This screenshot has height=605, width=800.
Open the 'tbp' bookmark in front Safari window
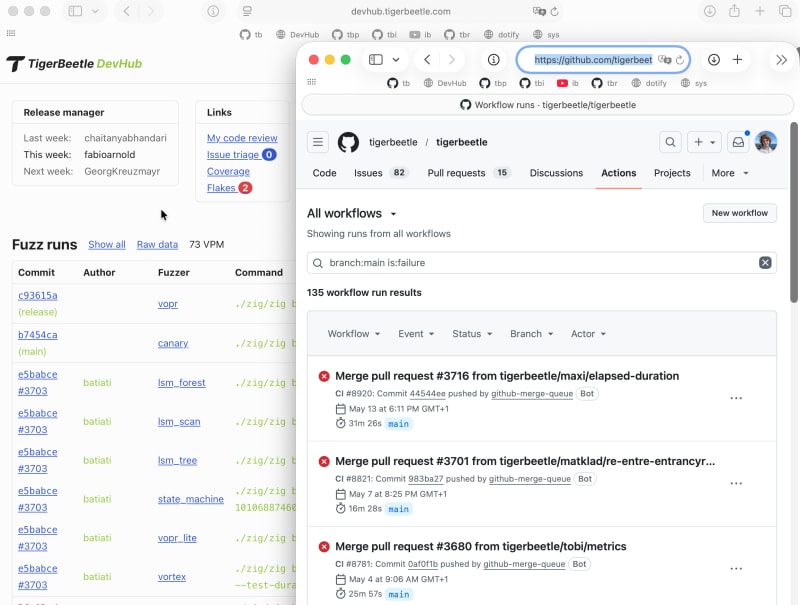493,83
